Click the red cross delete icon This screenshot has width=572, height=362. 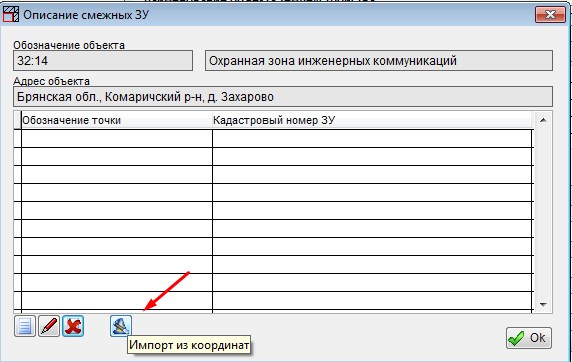point(73,326)
